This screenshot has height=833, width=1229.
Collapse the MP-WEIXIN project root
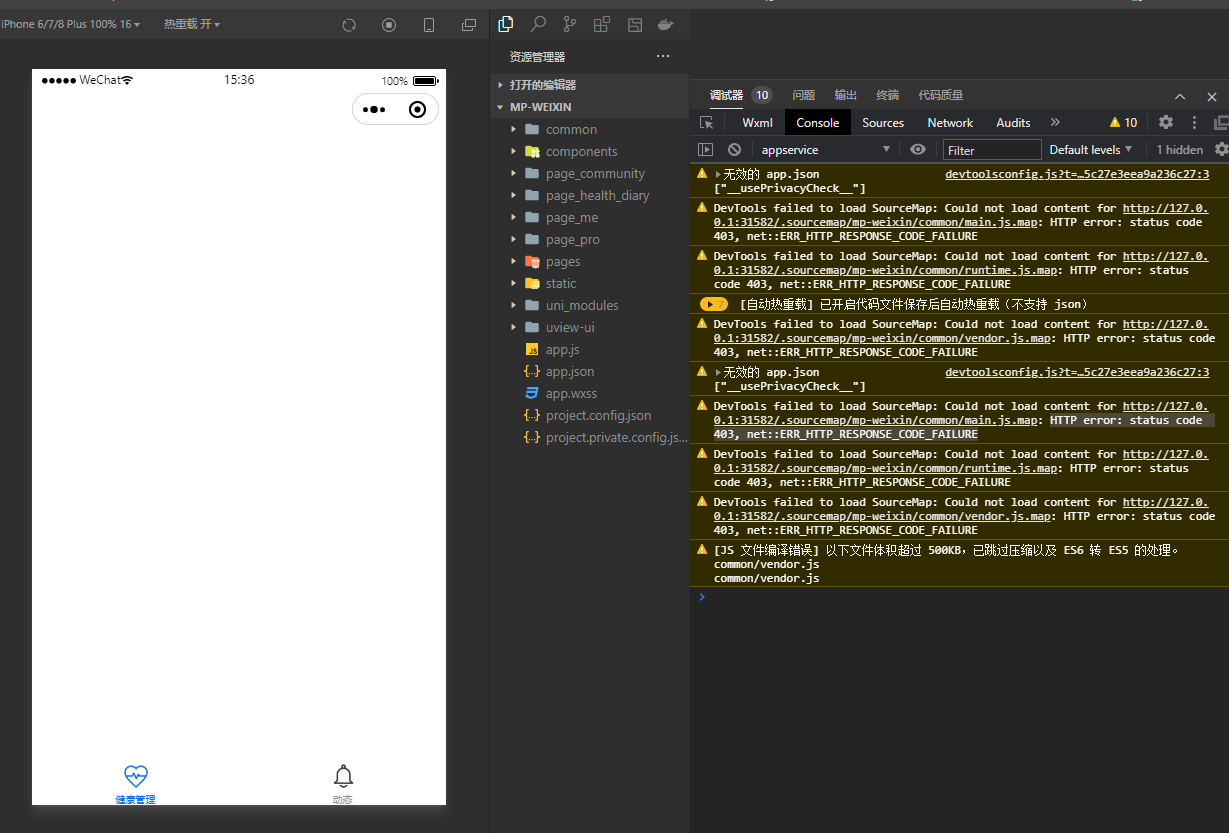(590, 107)
